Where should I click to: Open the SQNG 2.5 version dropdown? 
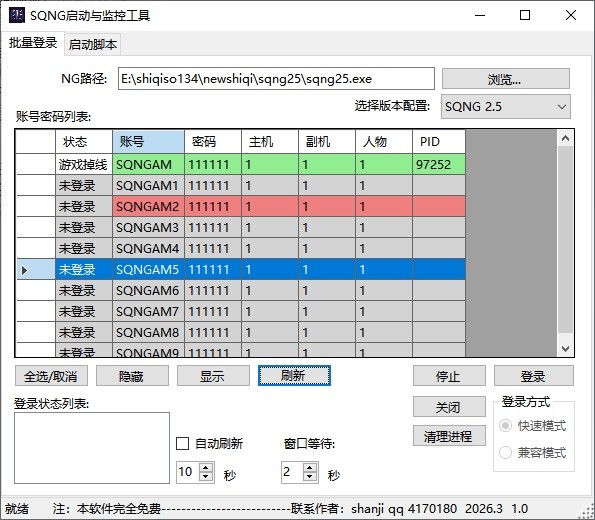pyautogui.click(x=505, y=107)
